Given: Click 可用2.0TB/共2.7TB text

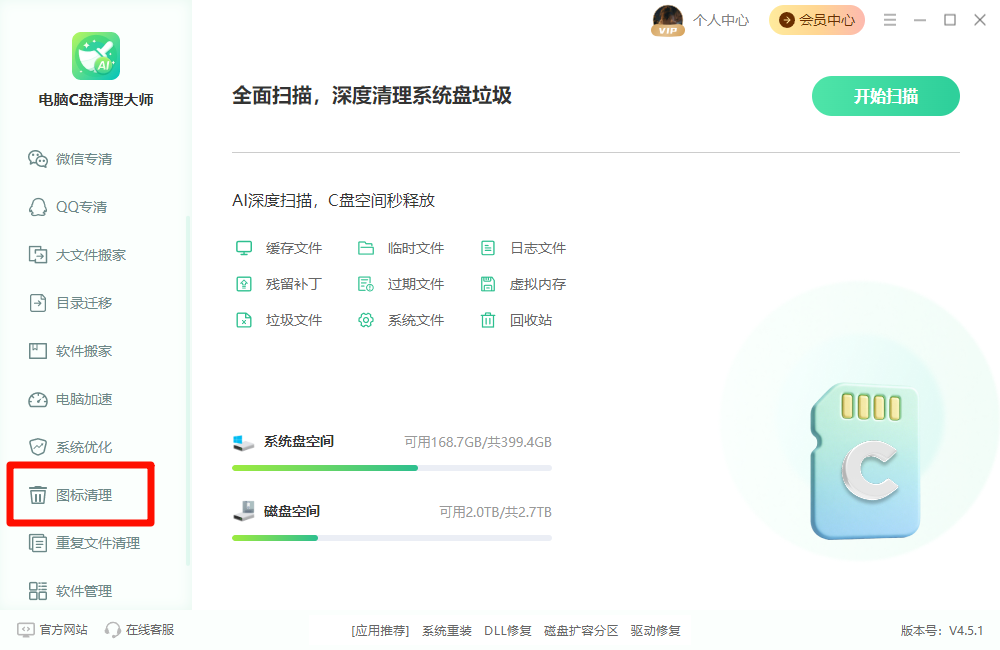Looking at the screenshot, I should (x=495, y=512).
